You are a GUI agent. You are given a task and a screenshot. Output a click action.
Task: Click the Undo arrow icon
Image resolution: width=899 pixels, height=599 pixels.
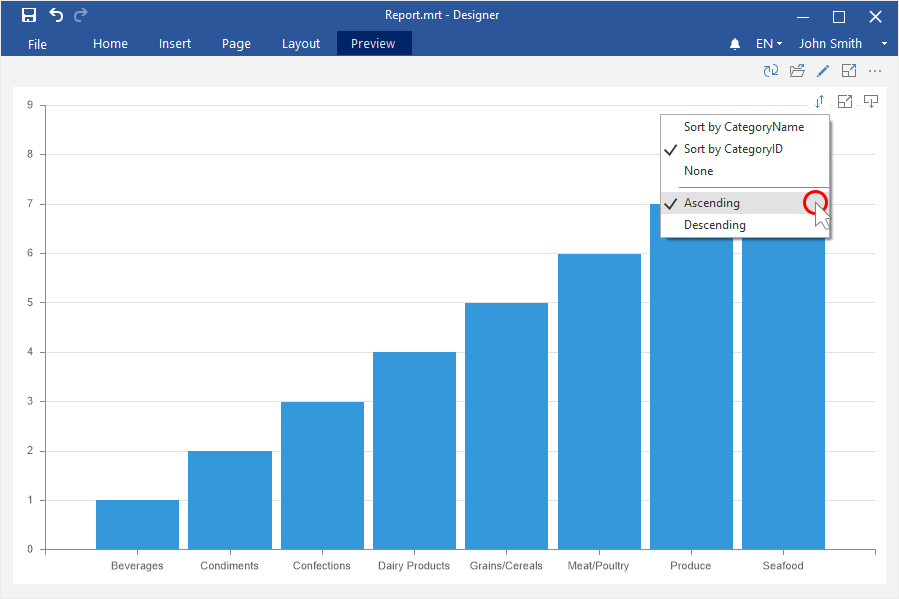[56, 15]
